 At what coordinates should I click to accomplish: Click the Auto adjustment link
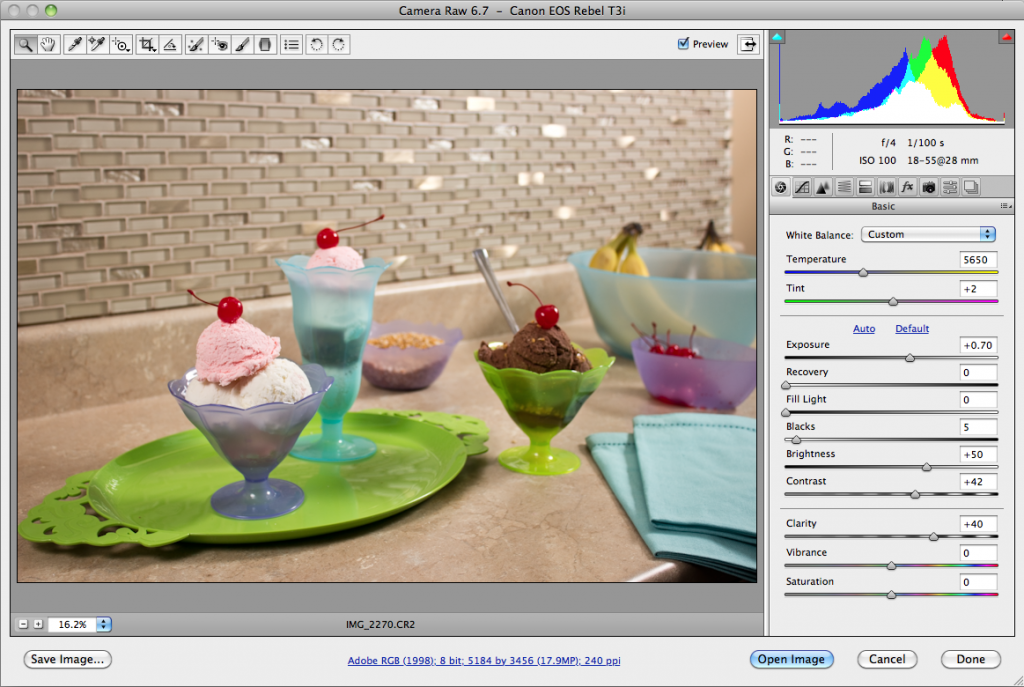[864, 328]
